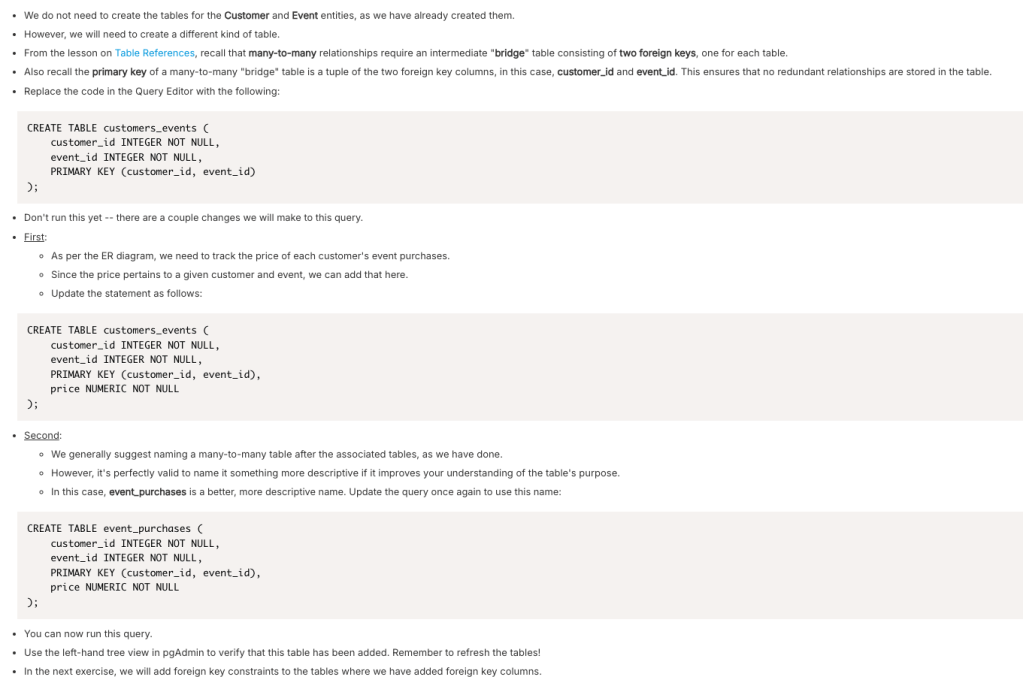
Task: Click the bold word "Event" in the first bullet
Action: (305, 15)
